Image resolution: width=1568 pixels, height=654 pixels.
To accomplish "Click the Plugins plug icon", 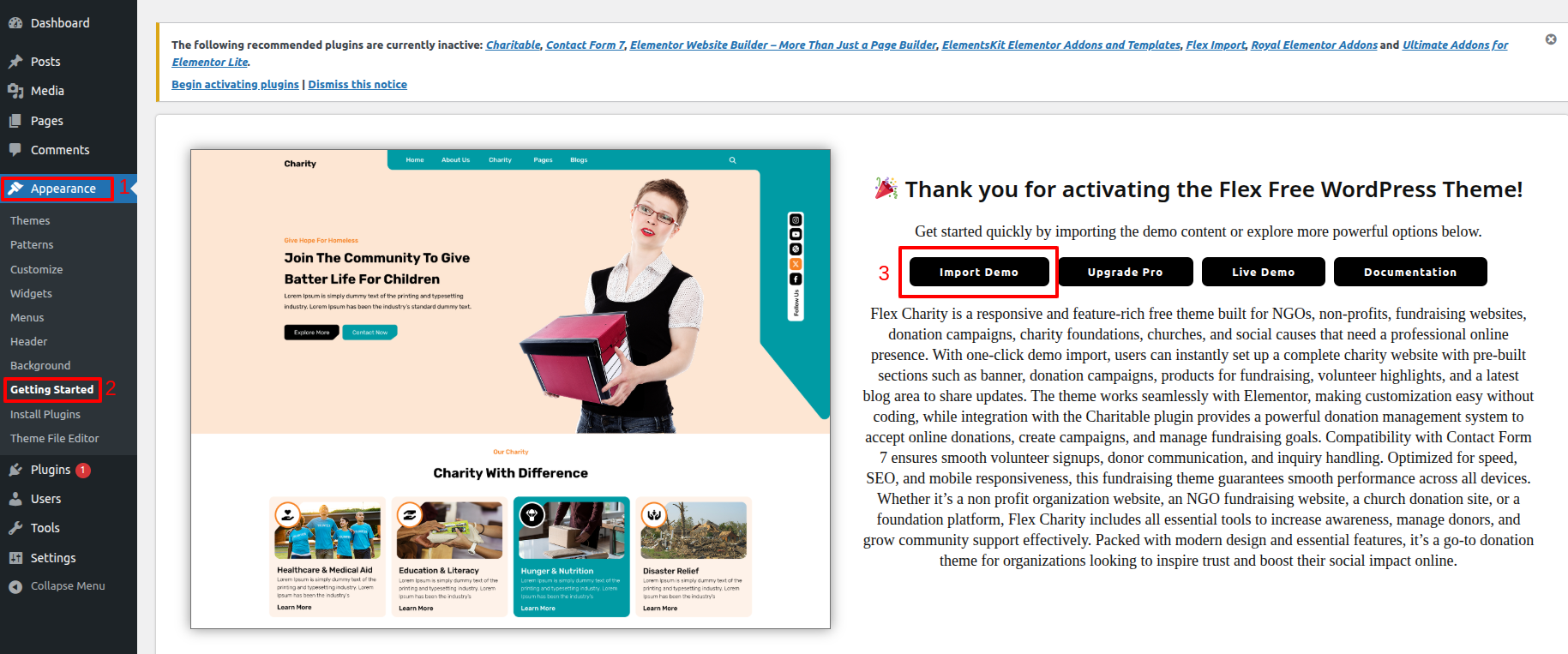I will tap(15, 470).
